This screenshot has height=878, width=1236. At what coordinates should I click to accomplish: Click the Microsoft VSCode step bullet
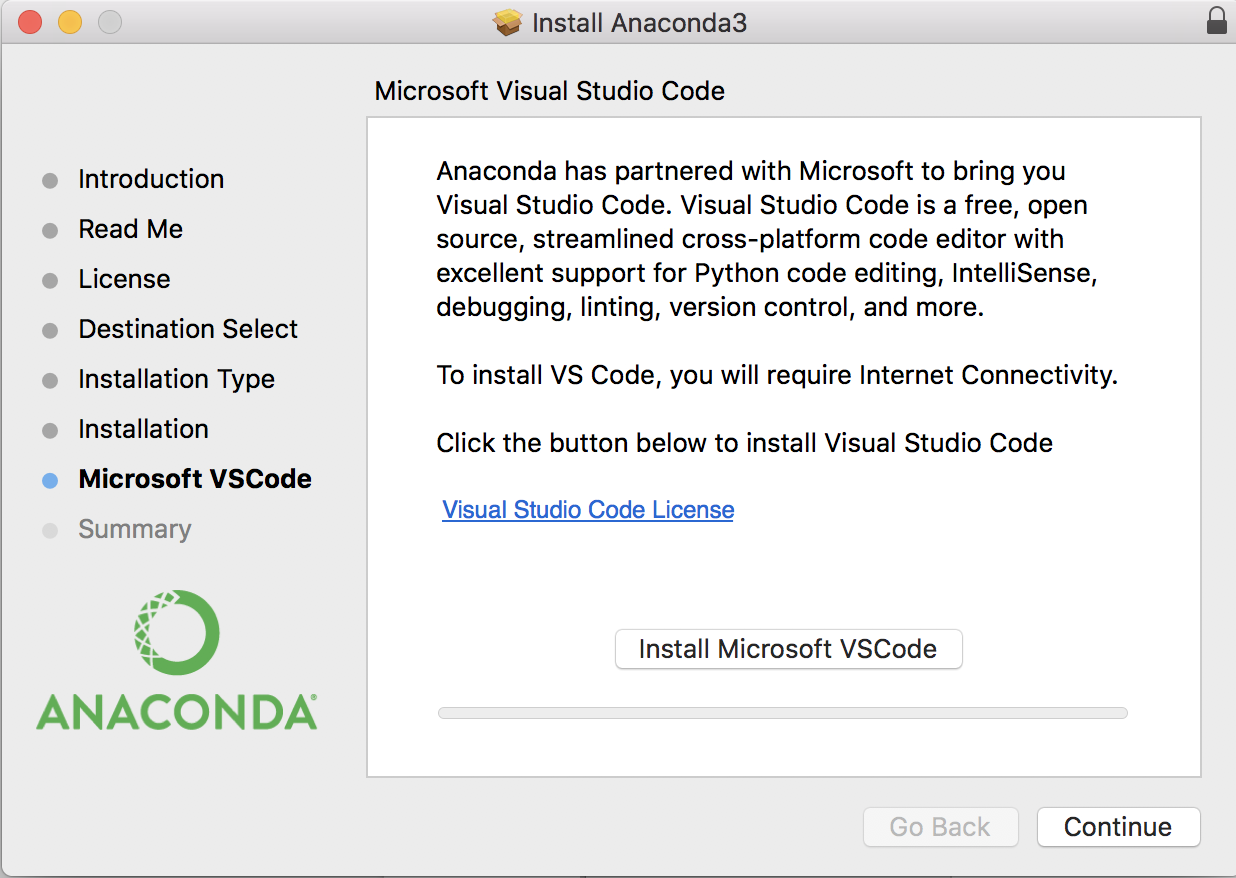(50, 480)
